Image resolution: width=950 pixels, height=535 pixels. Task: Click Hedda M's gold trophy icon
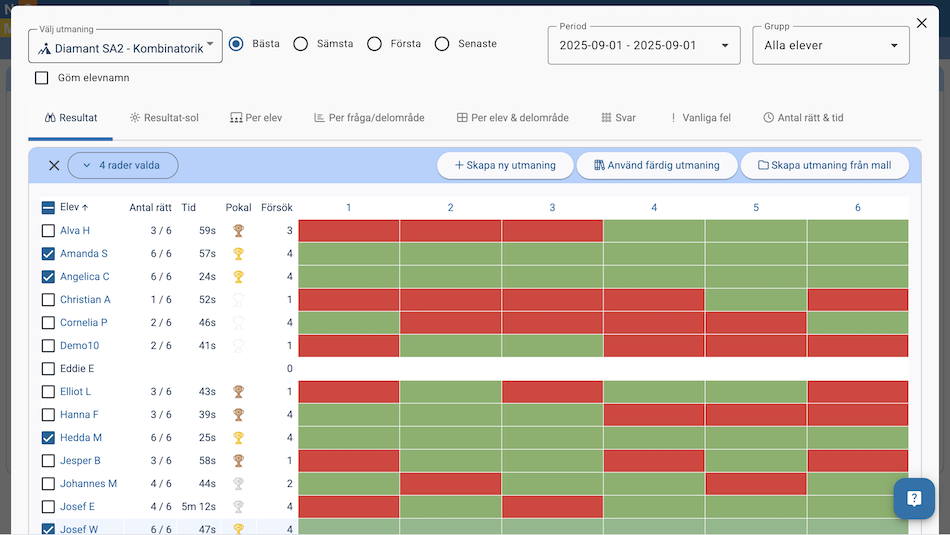[238, 438]
